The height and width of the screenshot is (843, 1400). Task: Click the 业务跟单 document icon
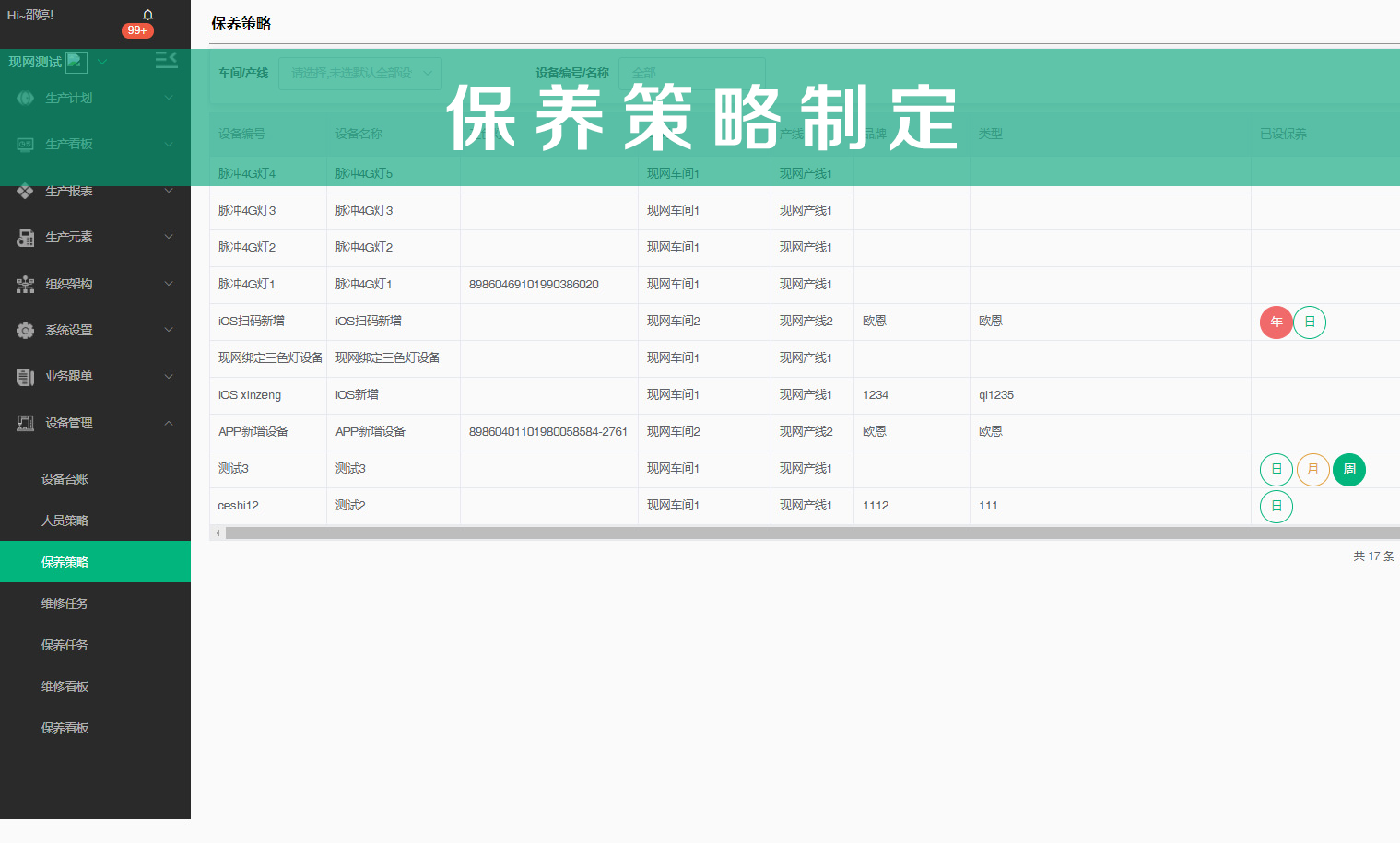pyautogui.click(x=23, y=376)
